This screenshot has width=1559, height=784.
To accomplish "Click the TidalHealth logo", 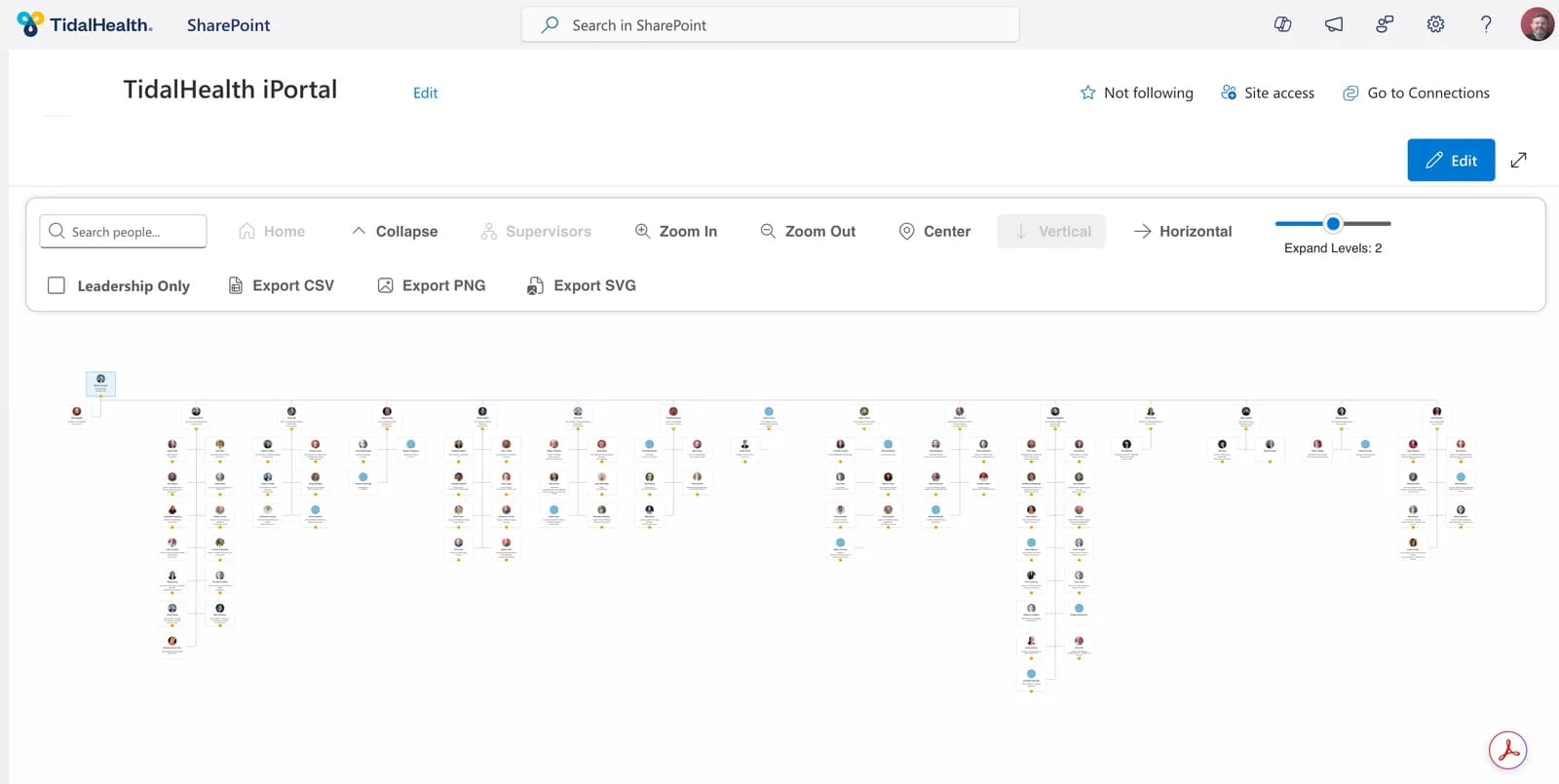I will [85, 24].
